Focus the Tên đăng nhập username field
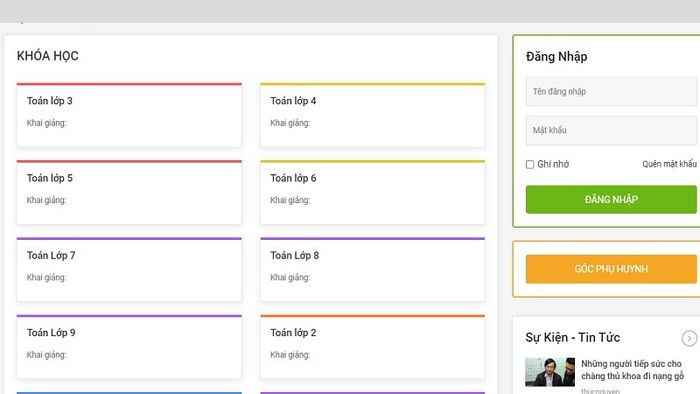Viewport: 700px width, 394px height. [x=611, y=91]
